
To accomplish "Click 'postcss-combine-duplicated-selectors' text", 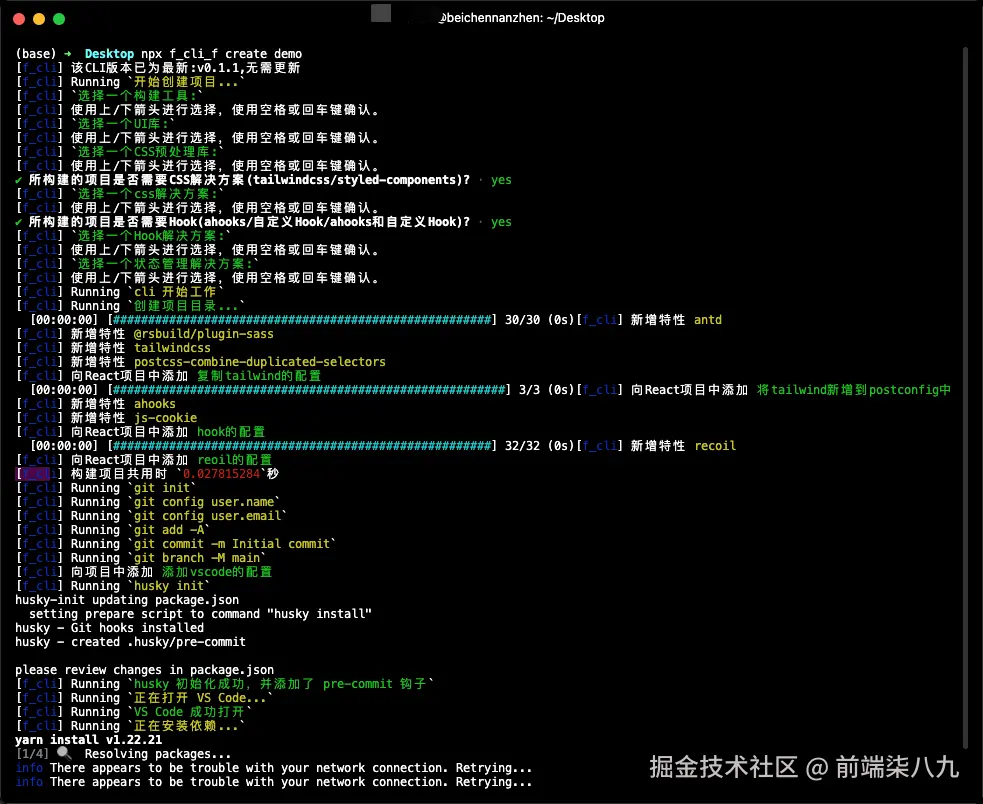I will click(260, 362).
